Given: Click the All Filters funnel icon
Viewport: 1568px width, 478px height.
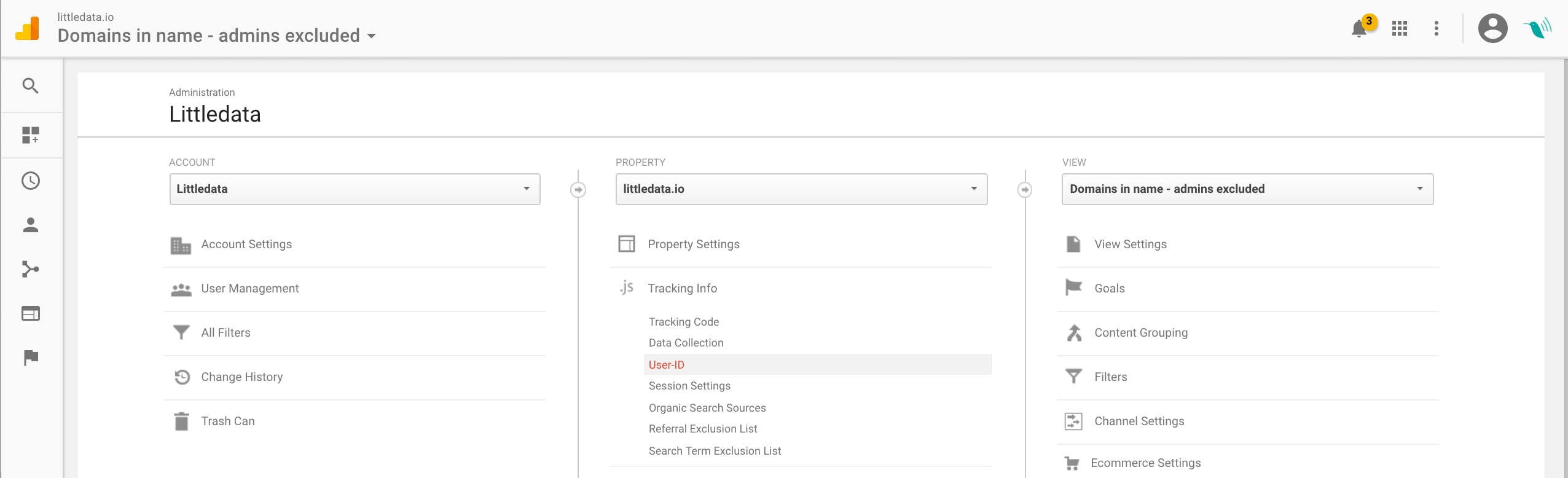Looking at the screenshot, I should point(181,332).
